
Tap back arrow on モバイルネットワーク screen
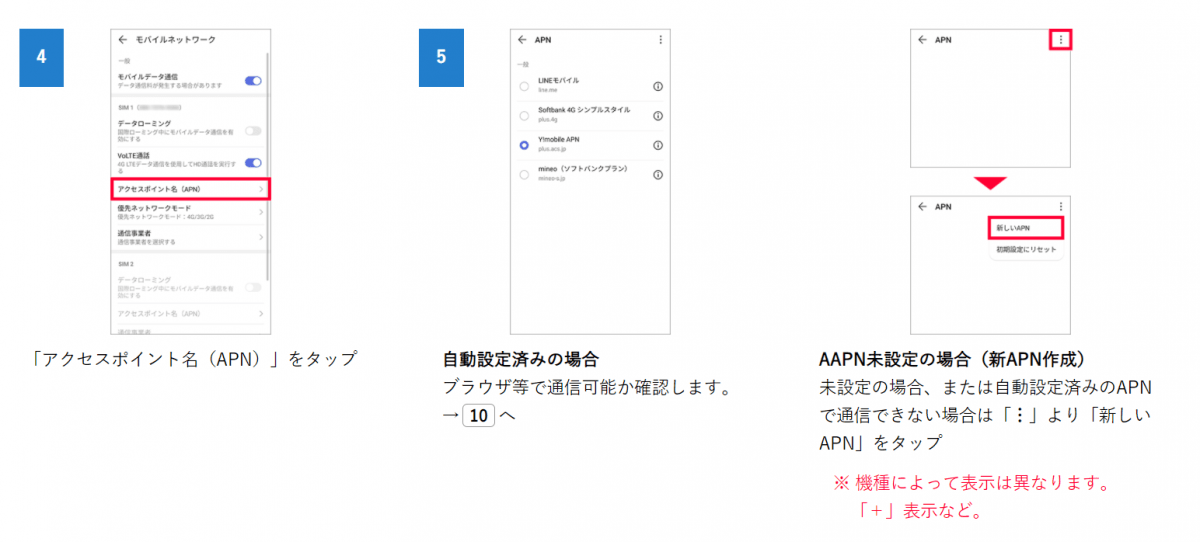click(x=123, y=40)
